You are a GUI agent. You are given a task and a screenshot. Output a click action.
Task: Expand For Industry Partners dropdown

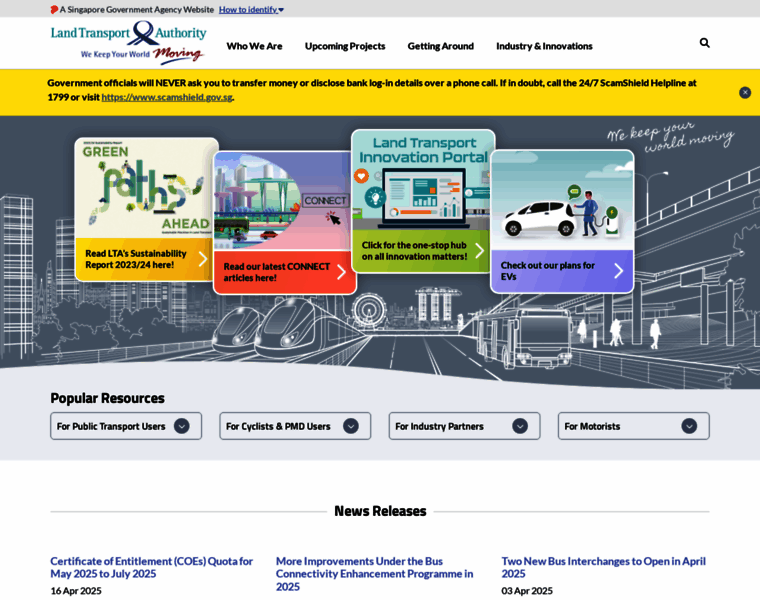click(x=464, y=426)
